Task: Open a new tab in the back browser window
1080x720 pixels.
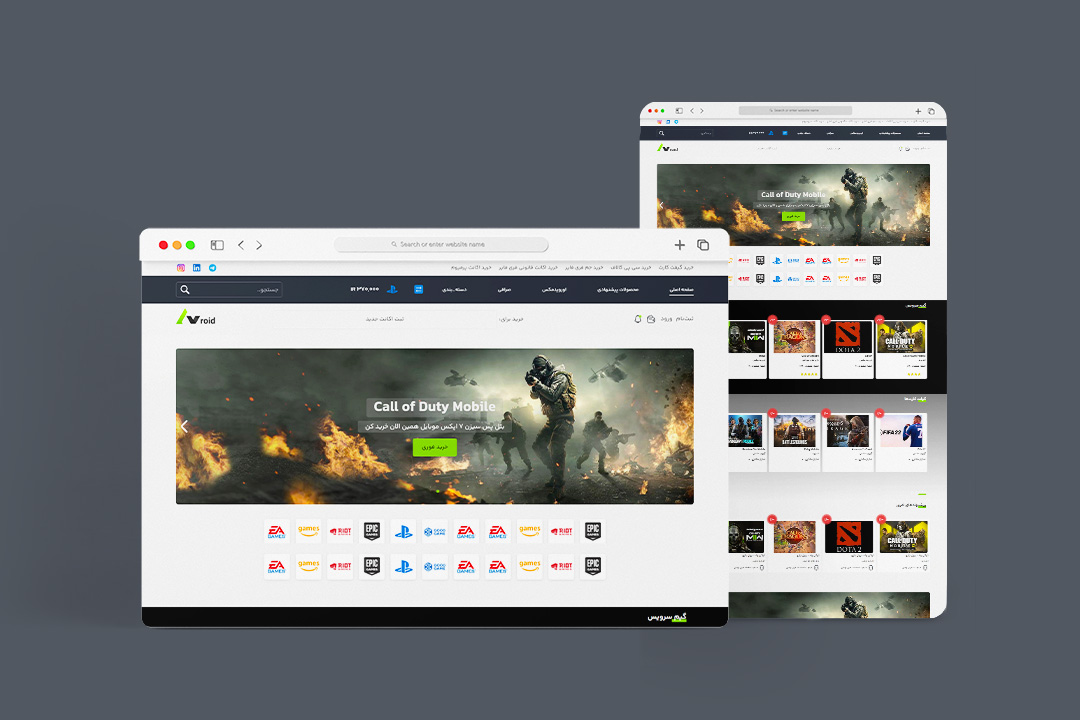Action: [918, 111]
